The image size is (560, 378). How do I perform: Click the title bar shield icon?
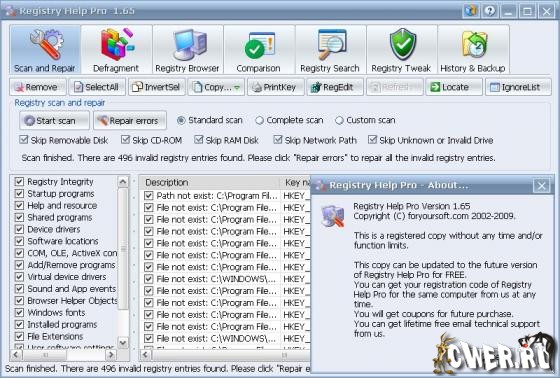471,11
